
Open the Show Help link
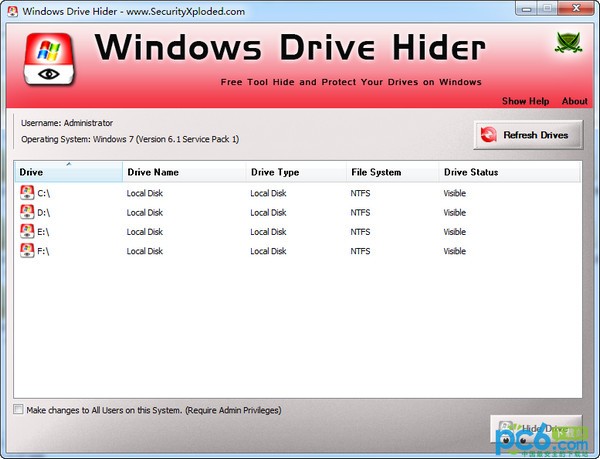525,101
